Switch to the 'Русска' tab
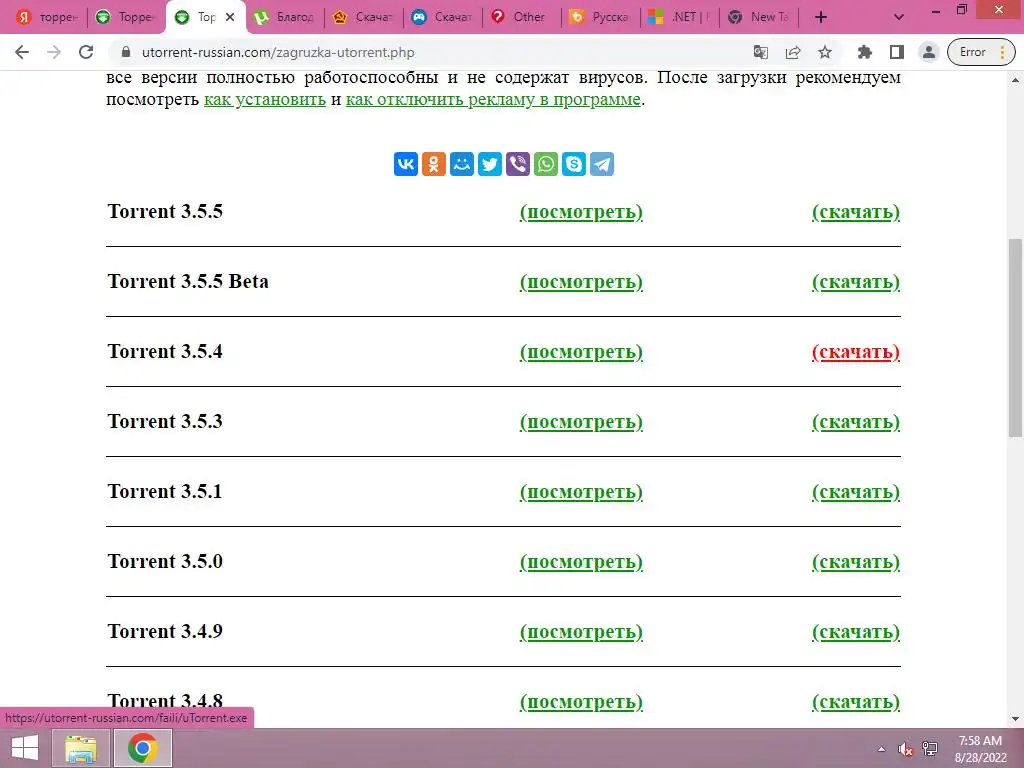The image size is (1024, 768). [600, 17]
